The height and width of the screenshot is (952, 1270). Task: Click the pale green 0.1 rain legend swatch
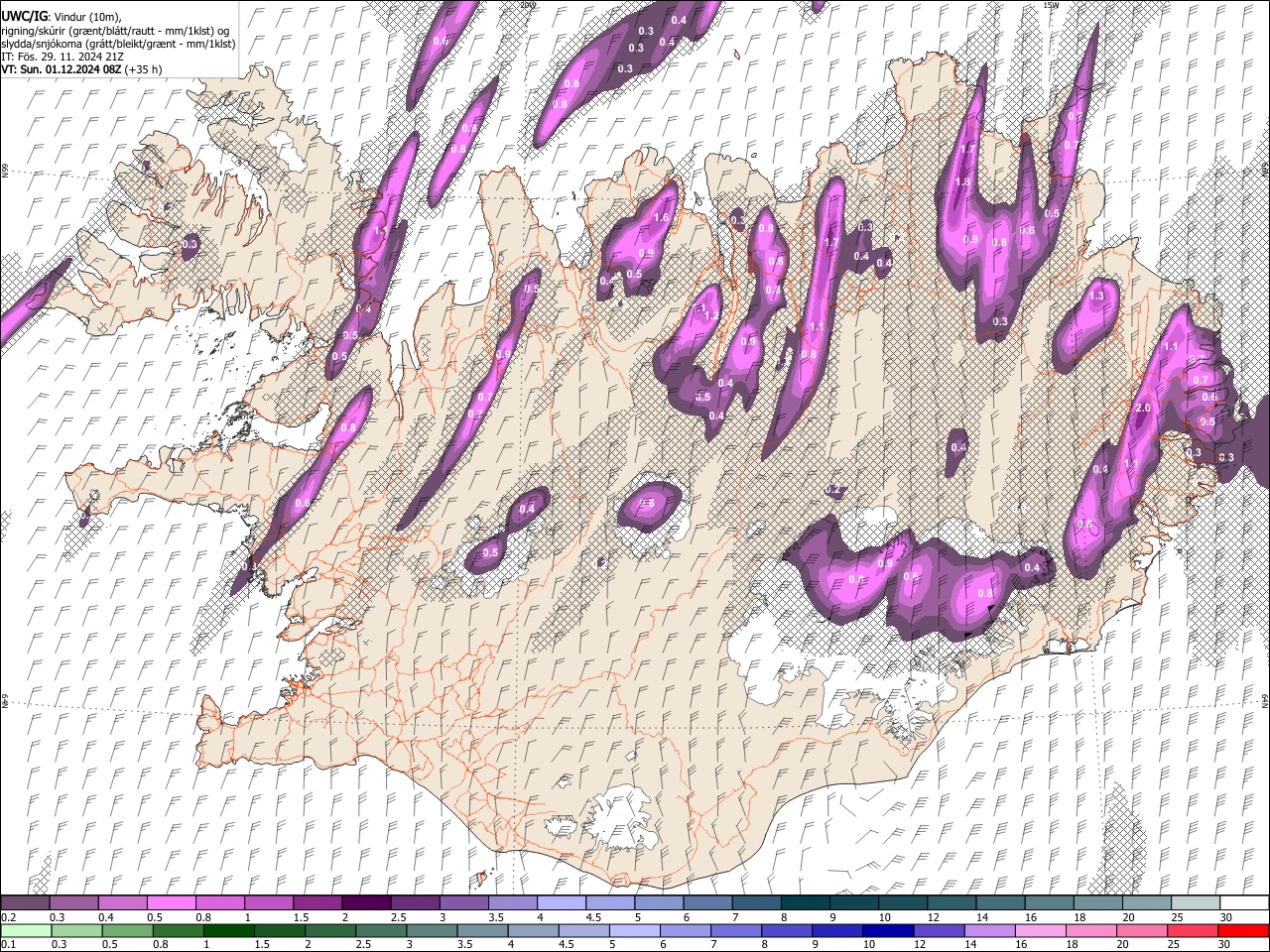(x=25, y=930)
